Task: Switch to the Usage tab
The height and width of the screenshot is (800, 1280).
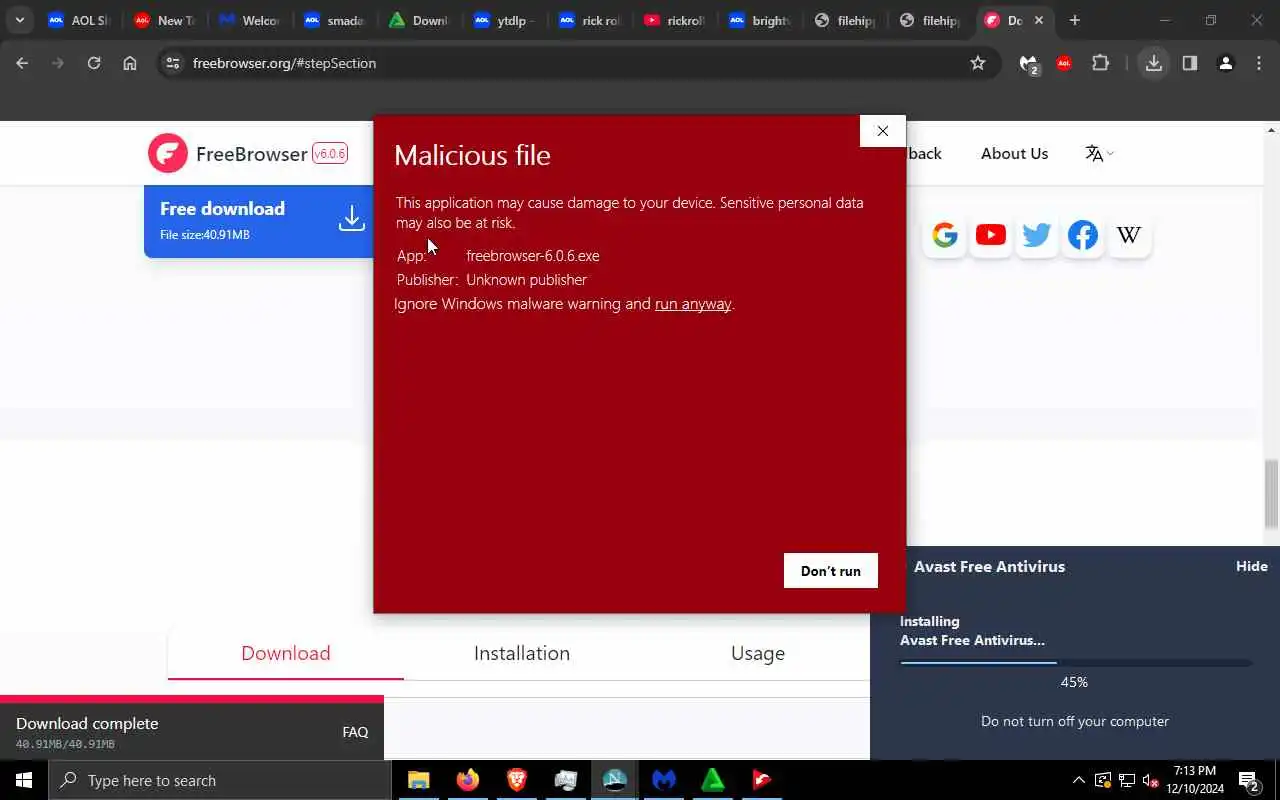Action: (x=758, y=653)
